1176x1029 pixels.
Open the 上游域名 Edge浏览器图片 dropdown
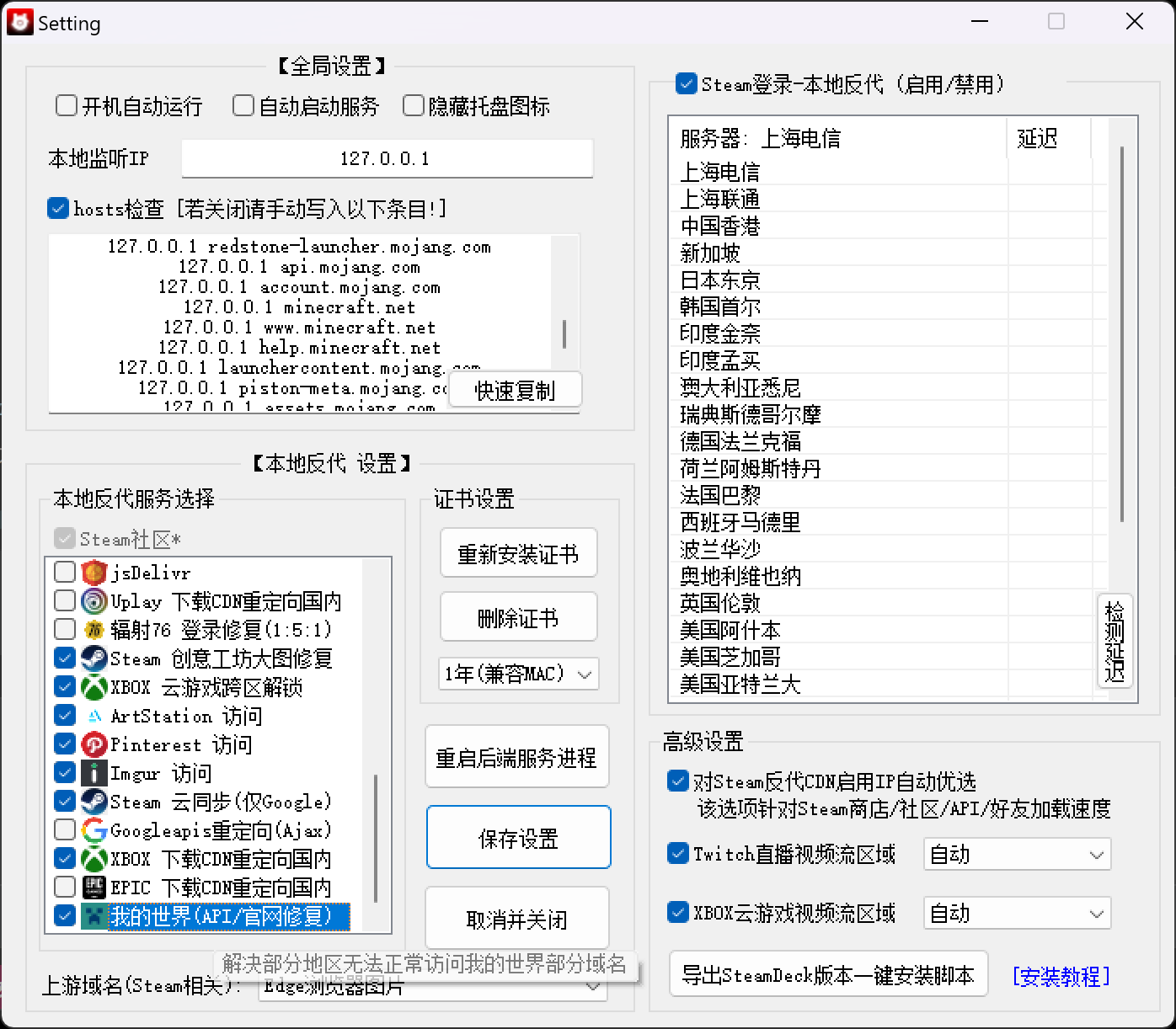[433, 986]
